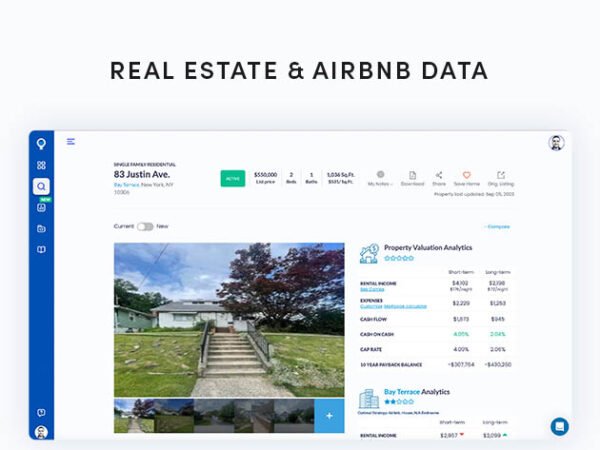This screenshot has height=450, width=600.
Task: Click the lightbulb logo at sidebar top
Action: [x=41, y=143]
